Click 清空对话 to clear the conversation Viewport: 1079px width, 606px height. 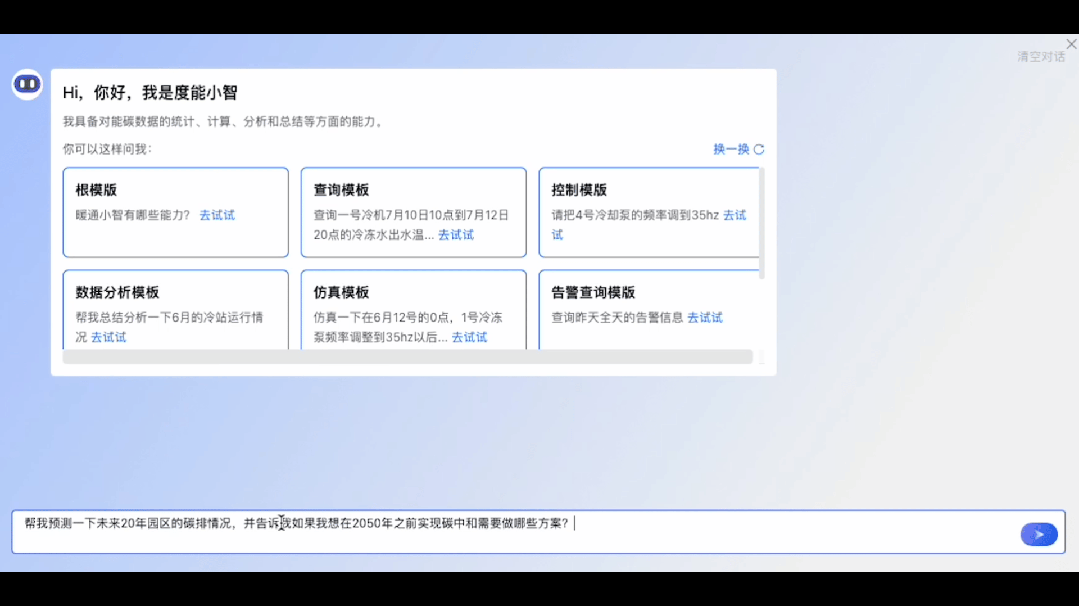[x=1041, y=57]
